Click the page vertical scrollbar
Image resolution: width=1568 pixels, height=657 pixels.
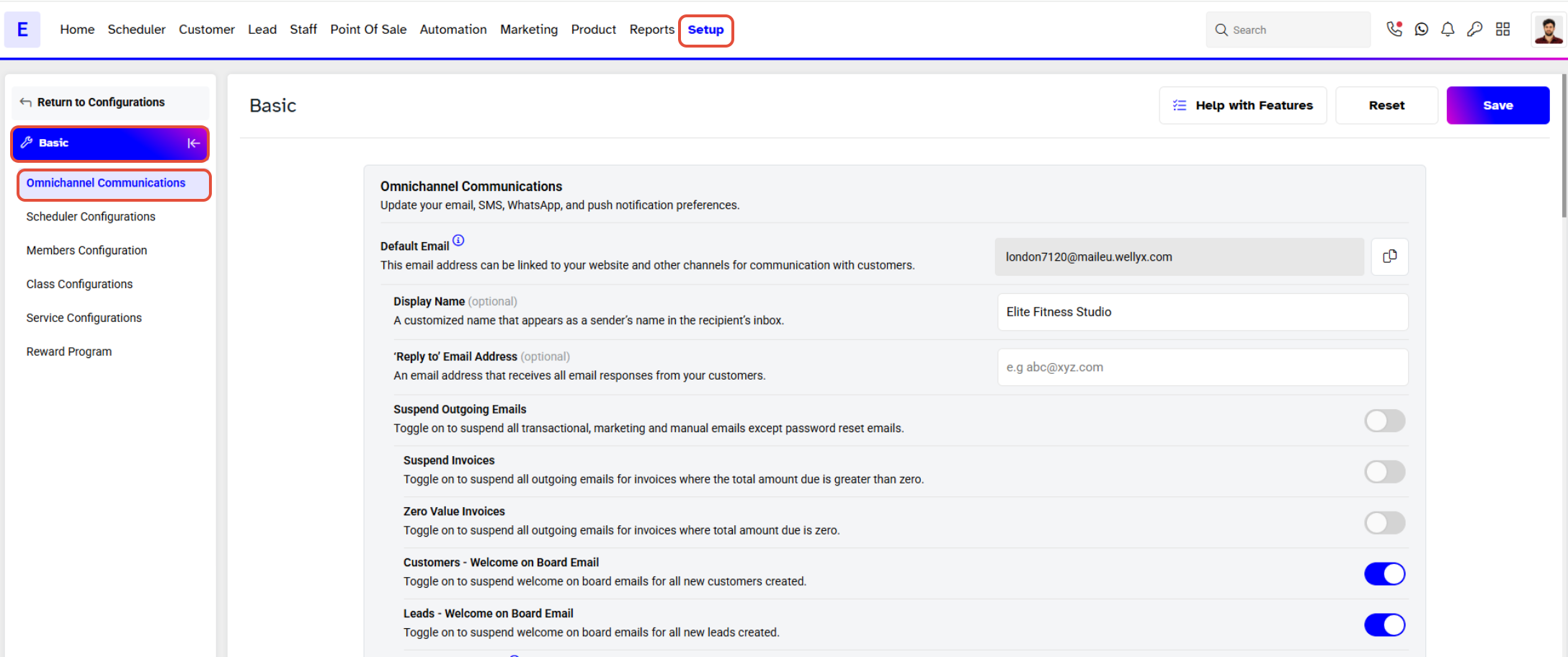(1564, 144)
